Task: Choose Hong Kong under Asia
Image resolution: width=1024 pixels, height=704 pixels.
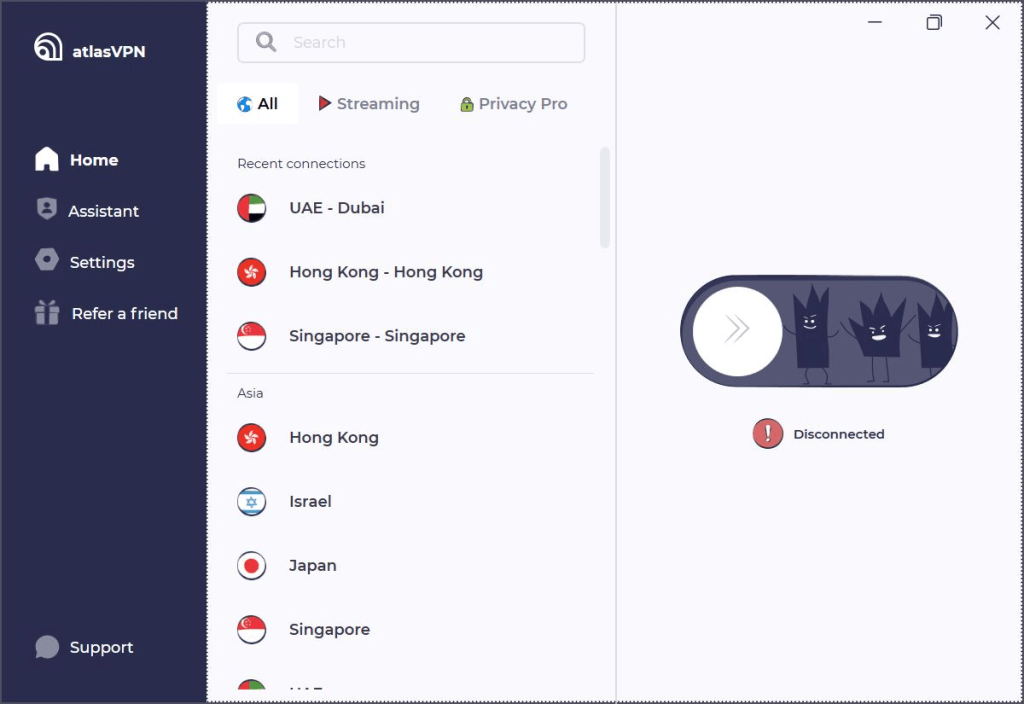Action: point(410,438)
